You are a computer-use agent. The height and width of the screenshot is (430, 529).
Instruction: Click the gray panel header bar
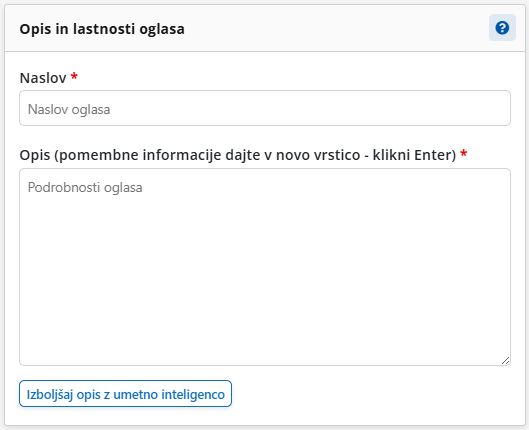pos(265,28)
